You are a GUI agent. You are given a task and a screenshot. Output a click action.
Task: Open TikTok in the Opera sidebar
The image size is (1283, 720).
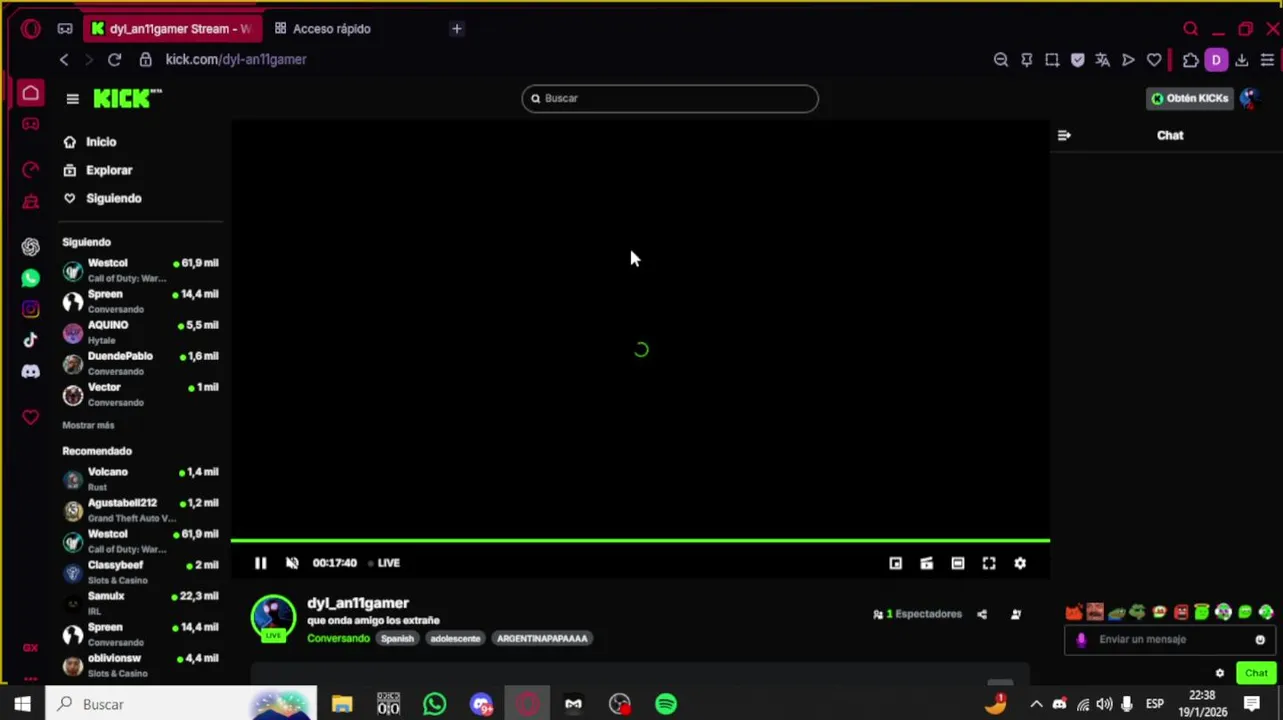click(x=31, y=340)
